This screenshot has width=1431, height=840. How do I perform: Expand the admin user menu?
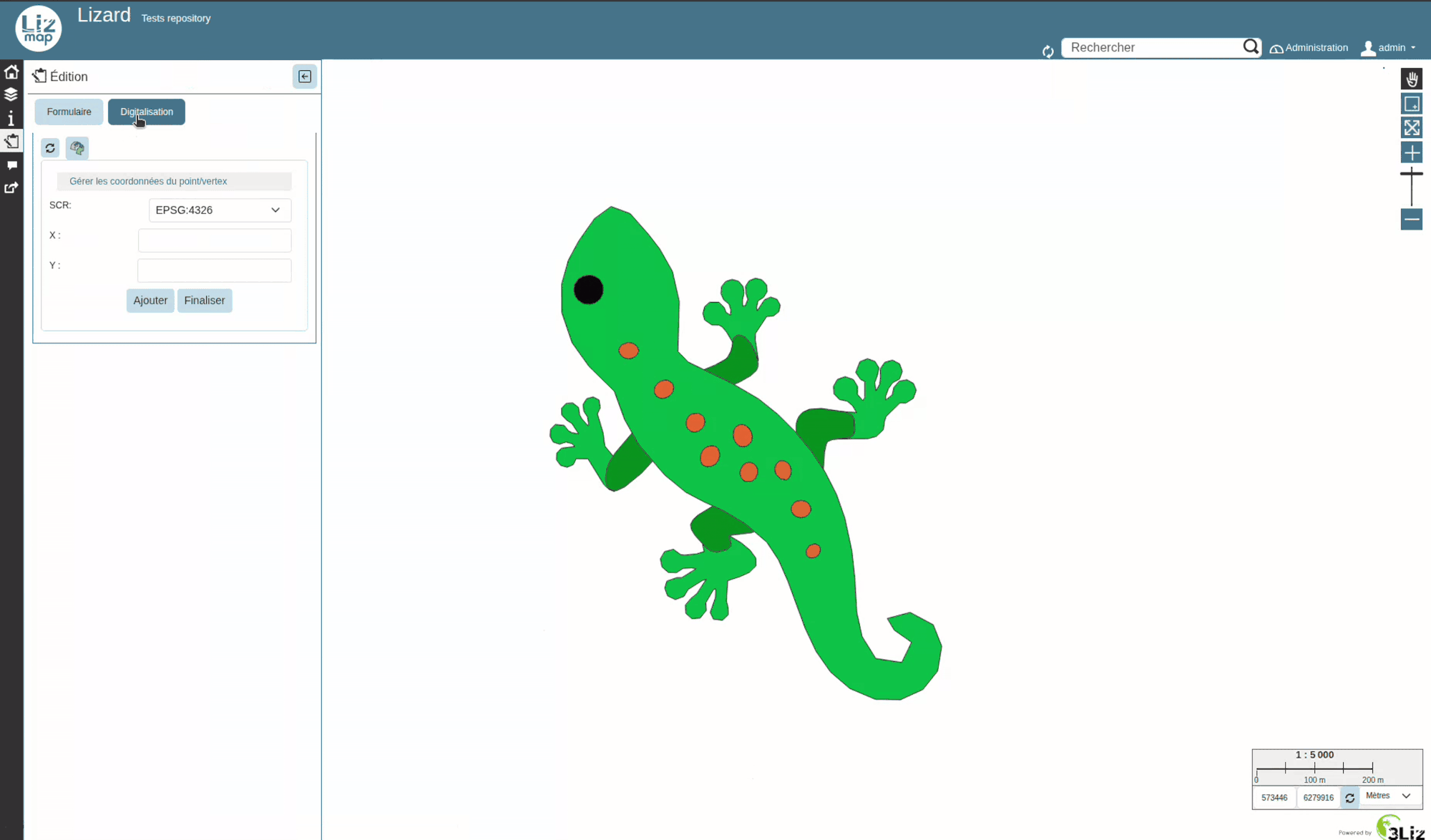[1388, 48]
